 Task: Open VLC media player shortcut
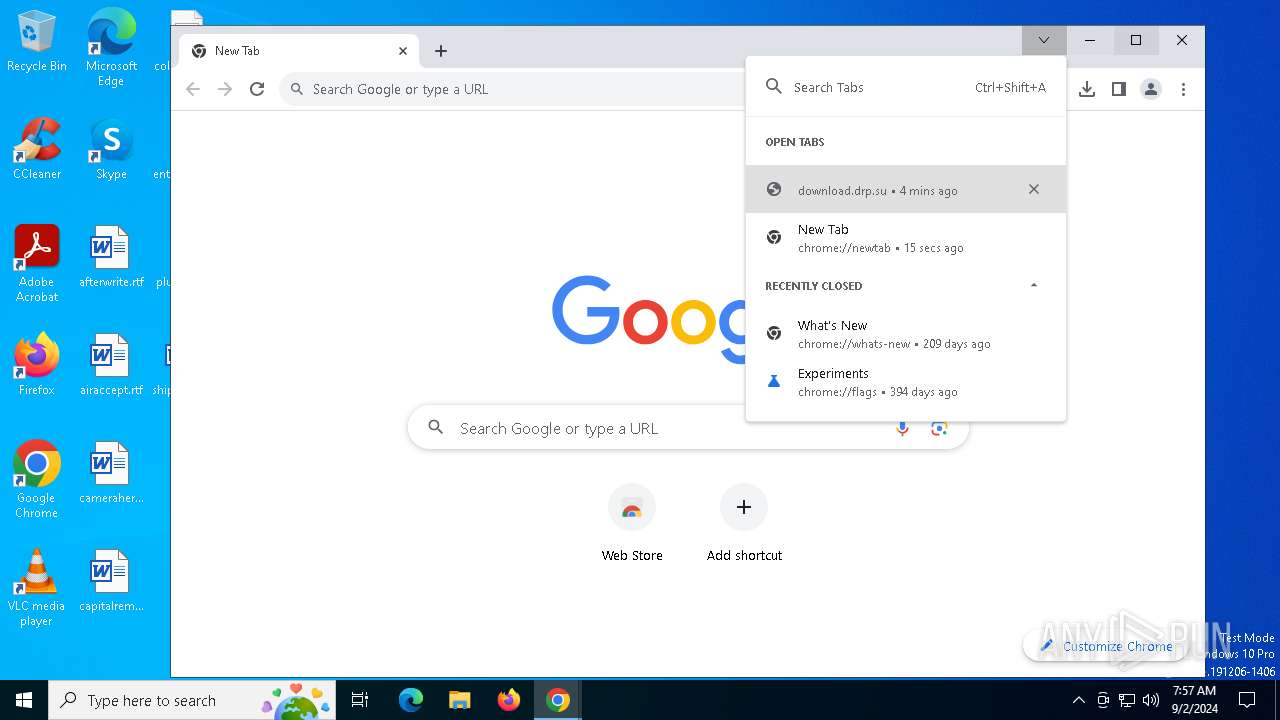[37, 588]
